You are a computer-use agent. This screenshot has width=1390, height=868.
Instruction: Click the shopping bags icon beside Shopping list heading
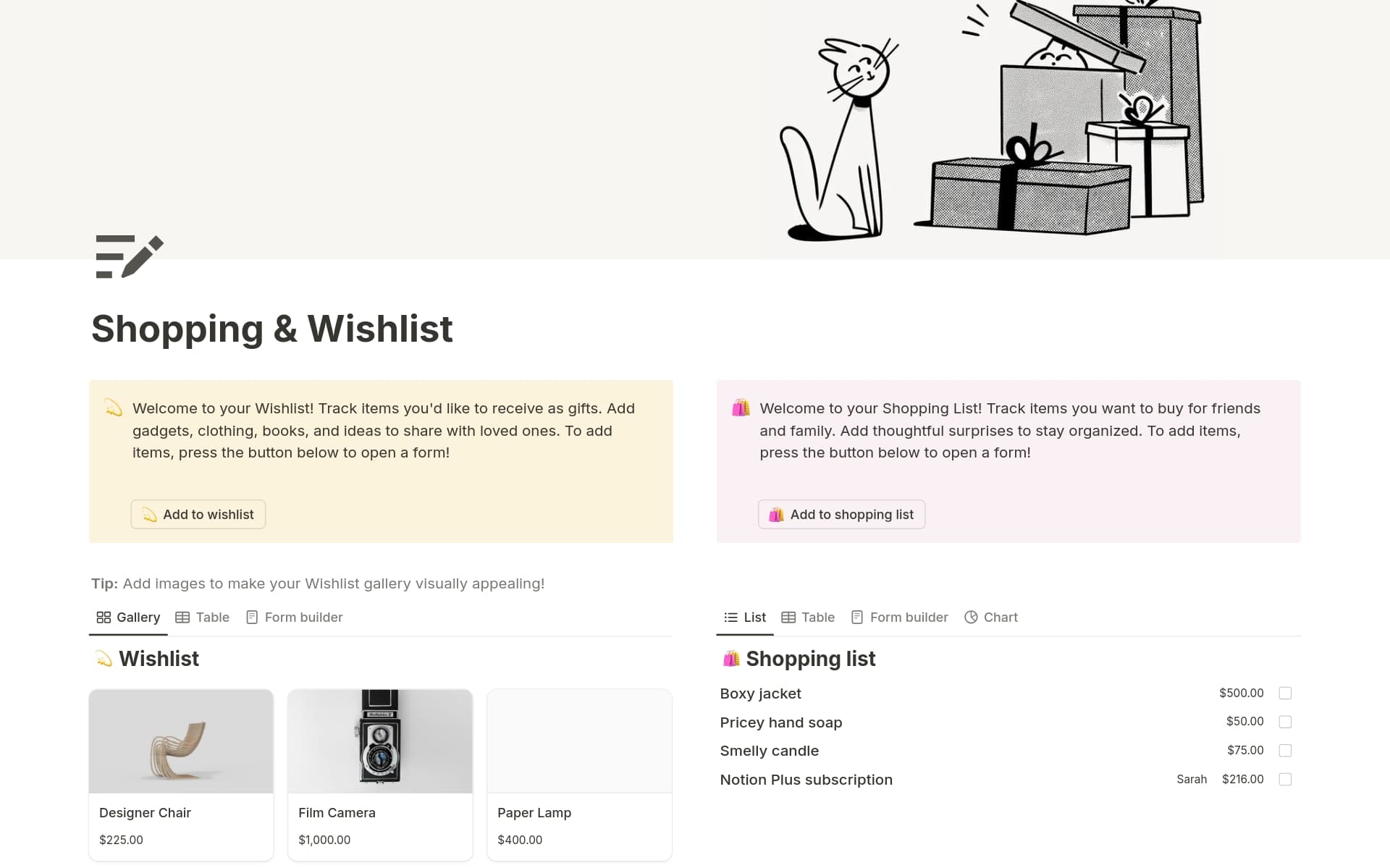[x=731, y=659]
